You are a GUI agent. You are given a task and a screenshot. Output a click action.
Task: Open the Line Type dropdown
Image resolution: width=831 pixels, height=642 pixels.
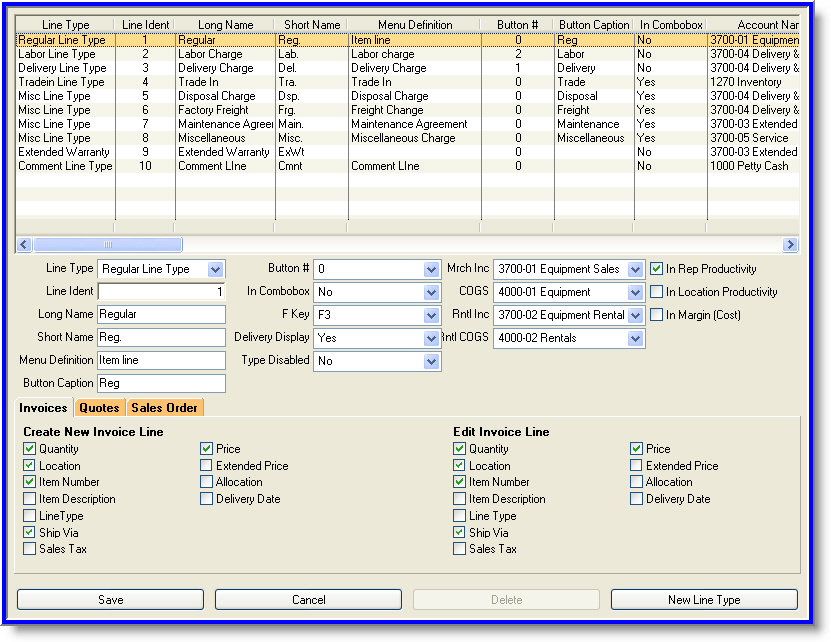click(x=215, y=269)
